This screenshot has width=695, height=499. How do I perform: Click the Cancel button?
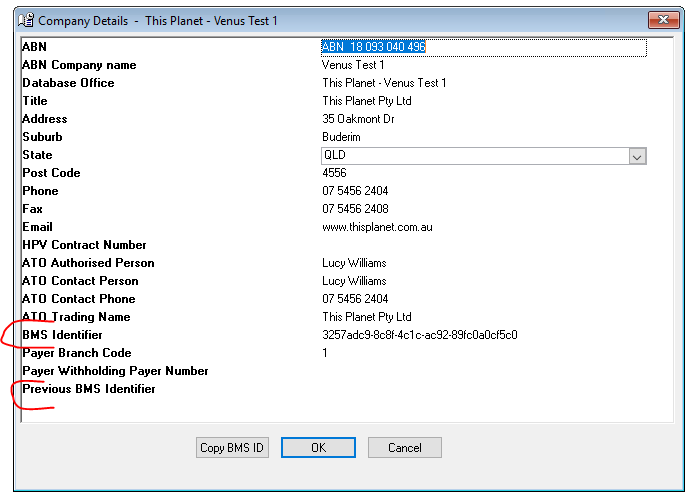point(405,448)
